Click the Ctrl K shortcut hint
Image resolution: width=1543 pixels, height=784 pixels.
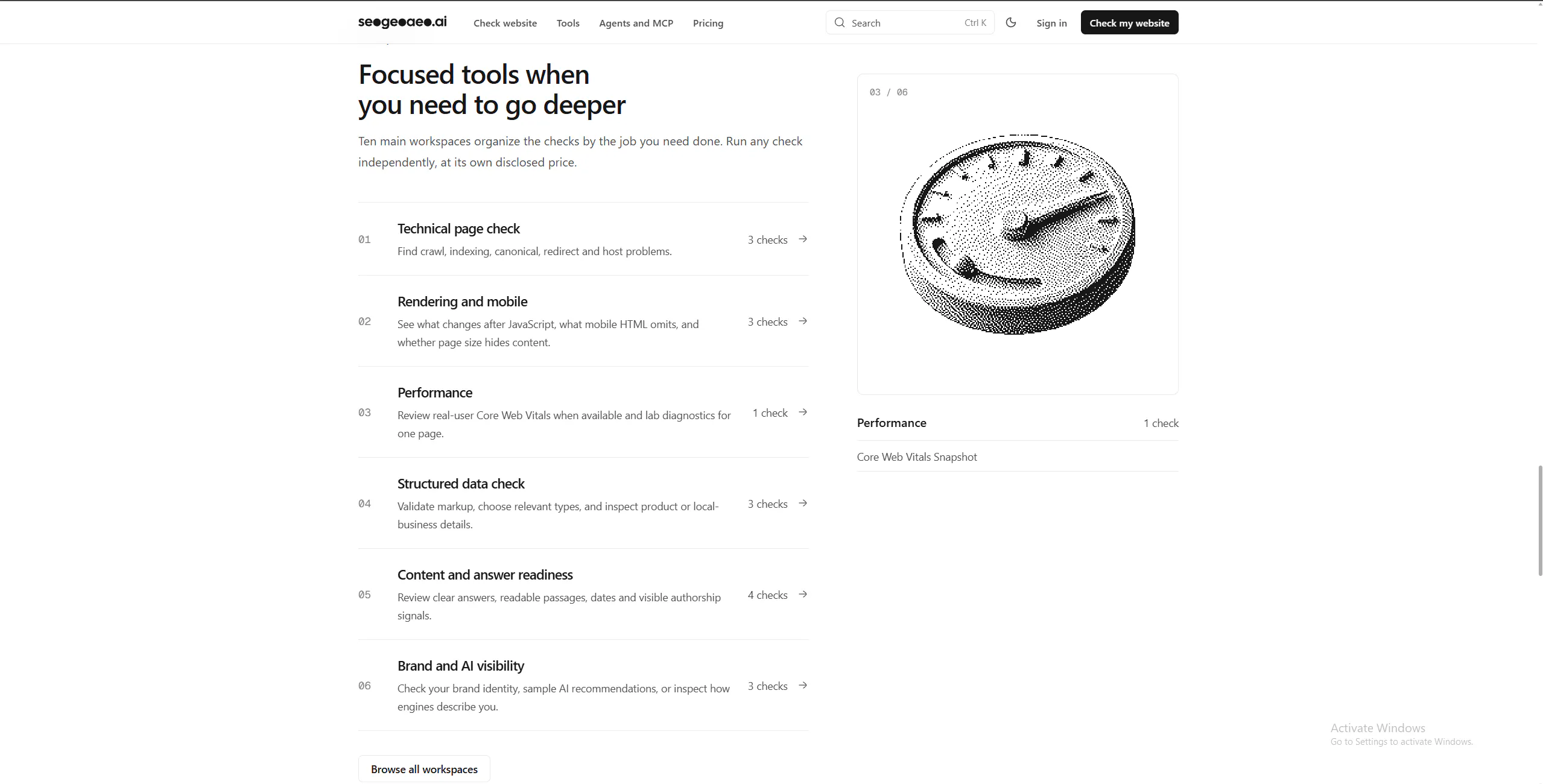975,22
